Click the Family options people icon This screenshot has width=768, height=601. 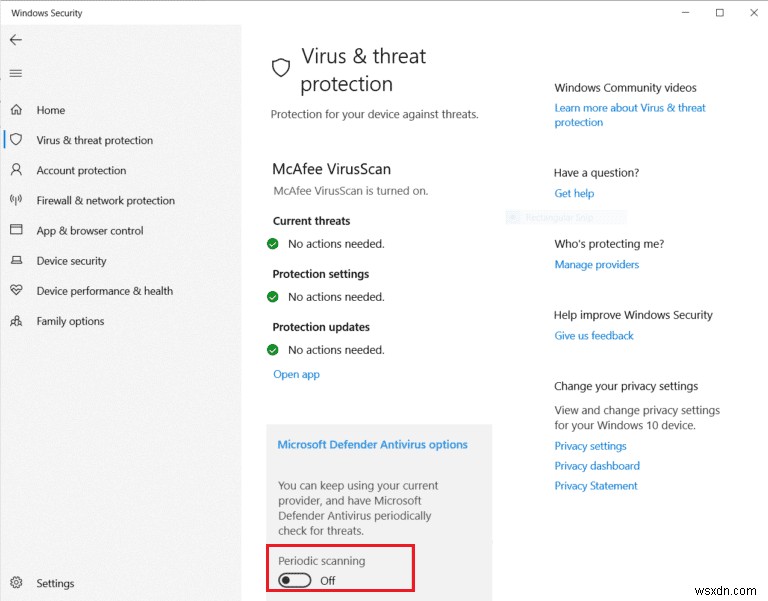point(16,321)
